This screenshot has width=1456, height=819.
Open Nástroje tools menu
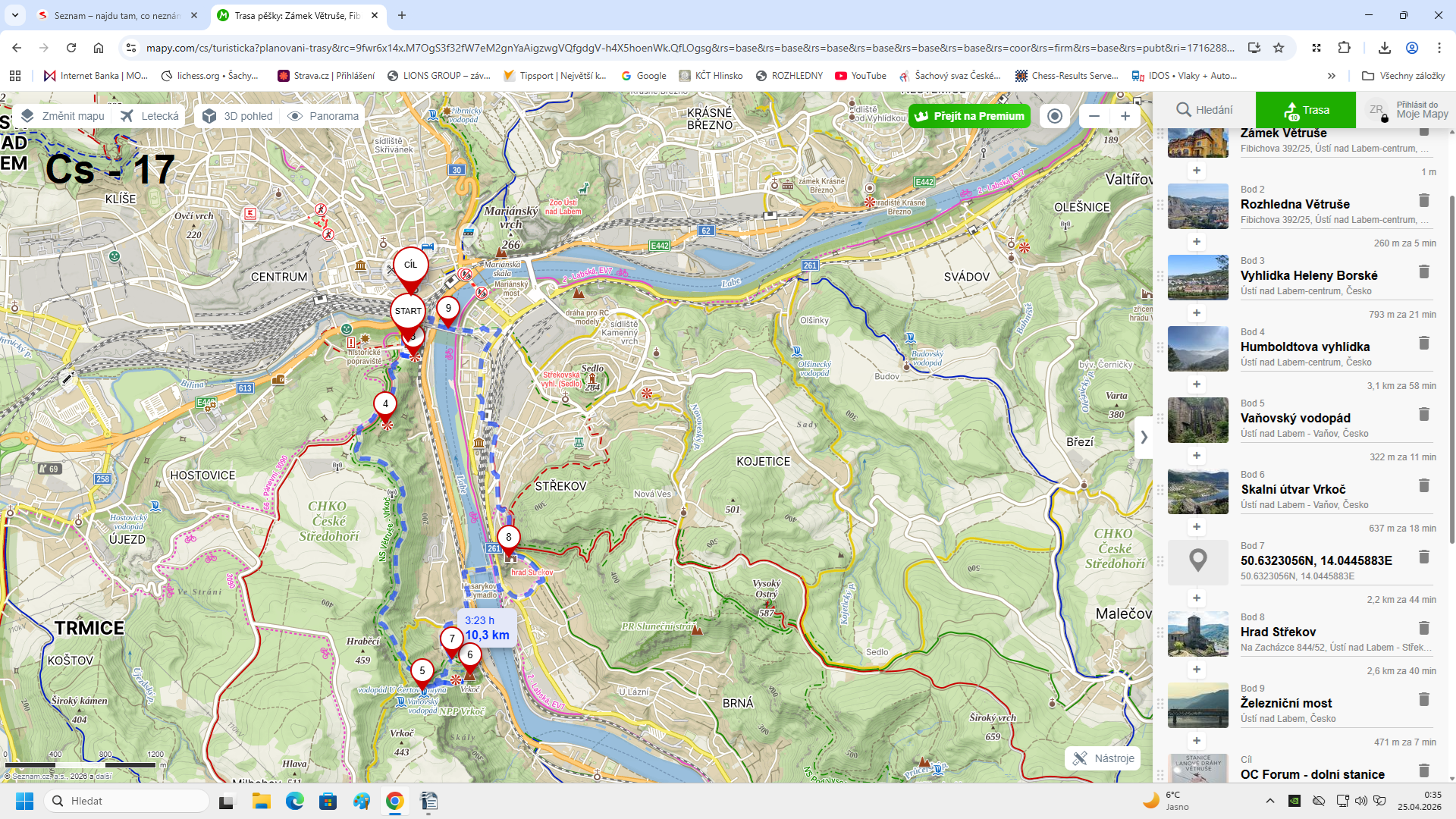(1103, 758)
